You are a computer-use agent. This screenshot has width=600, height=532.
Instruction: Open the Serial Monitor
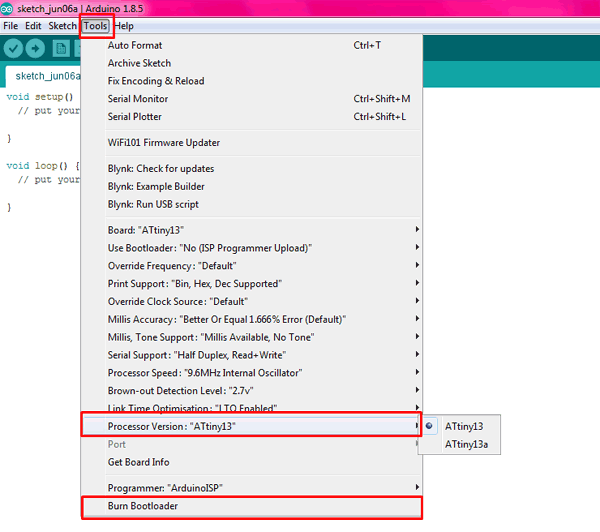(252, 99)
